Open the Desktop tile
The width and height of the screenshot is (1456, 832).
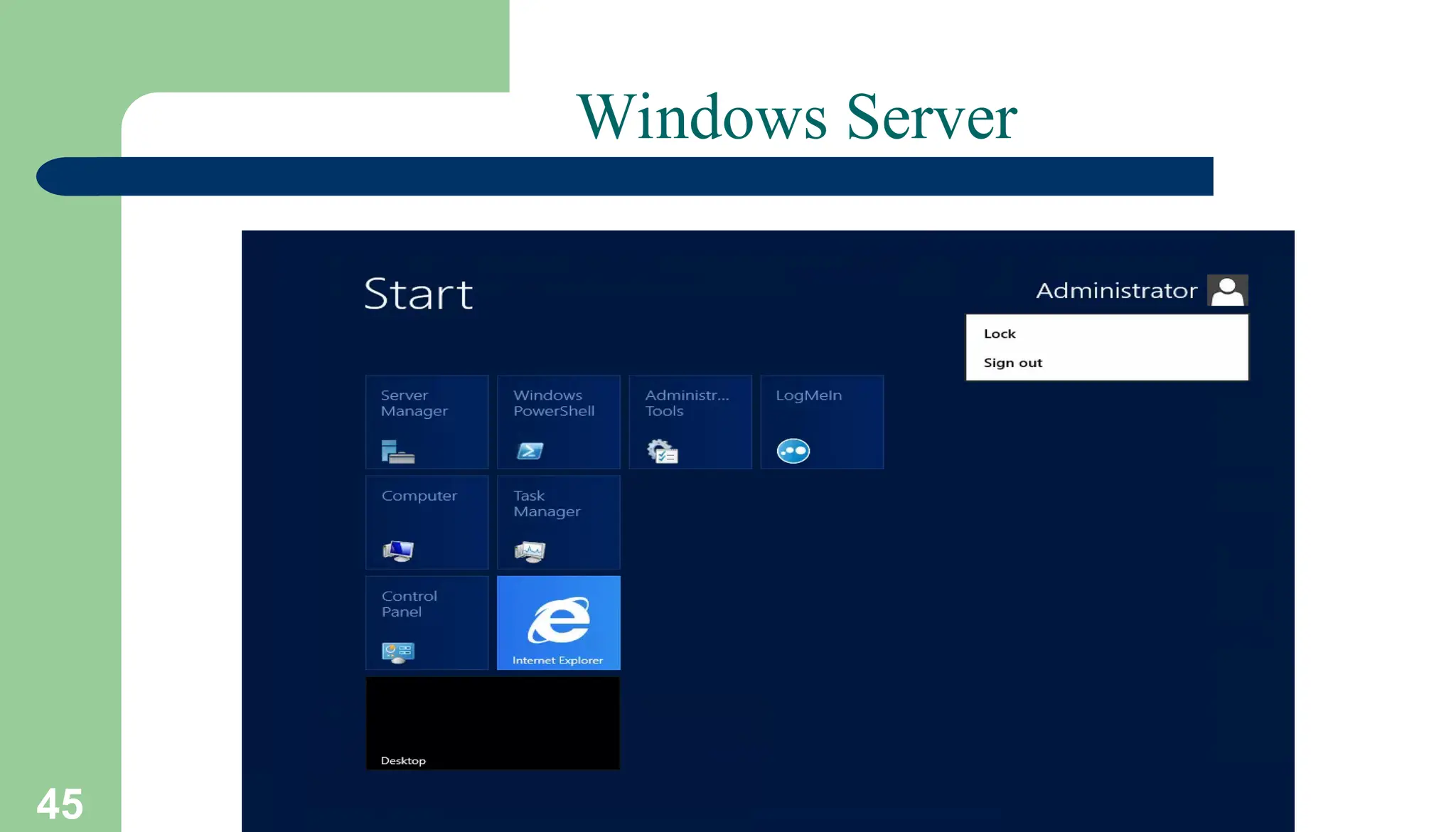point(493,722)
